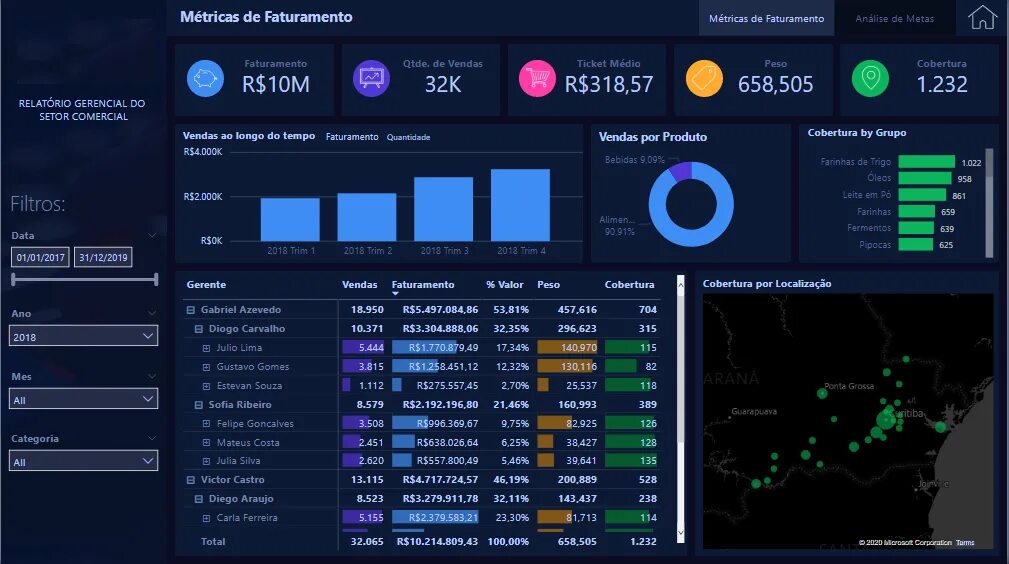Collapse the Sofia Ribeiro row
Screen dimensions: 1009x564
coord(199,405)
